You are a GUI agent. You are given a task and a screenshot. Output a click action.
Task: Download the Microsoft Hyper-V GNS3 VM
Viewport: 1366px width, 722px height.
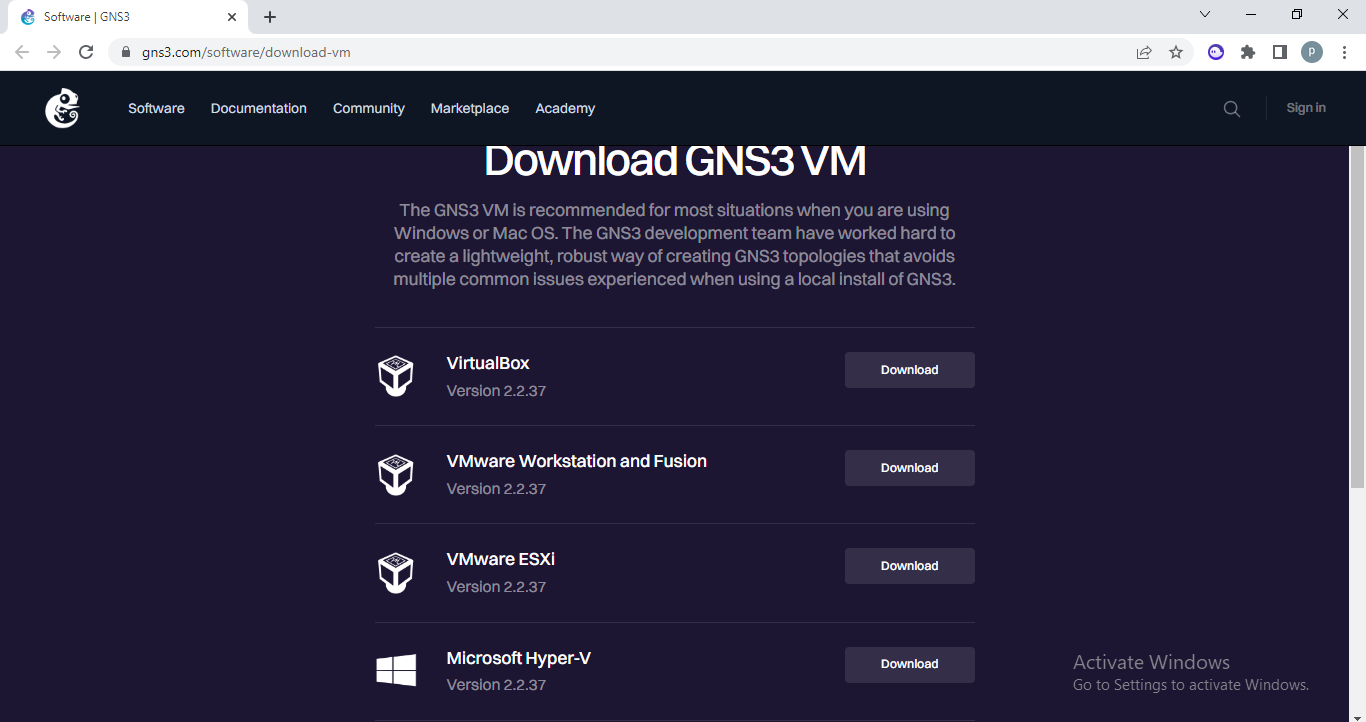pos(909,664)
